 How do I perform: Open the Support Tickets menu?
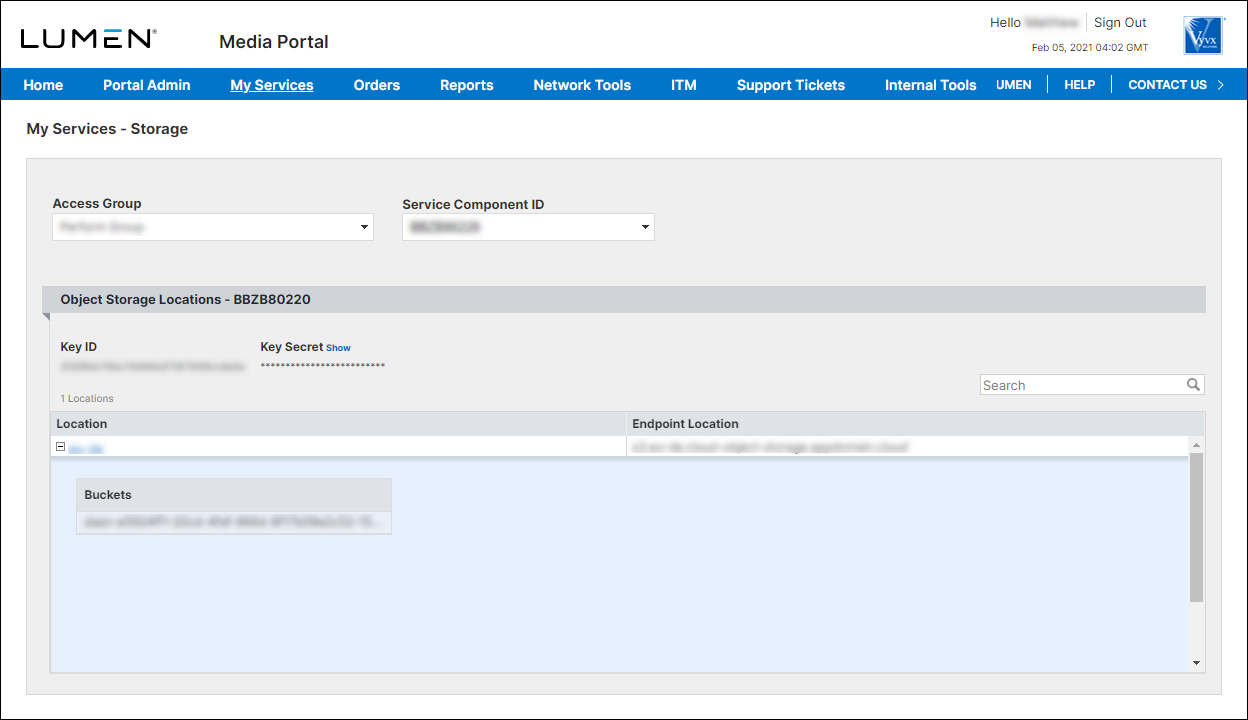pyautogui.click(x=791, y=85)
